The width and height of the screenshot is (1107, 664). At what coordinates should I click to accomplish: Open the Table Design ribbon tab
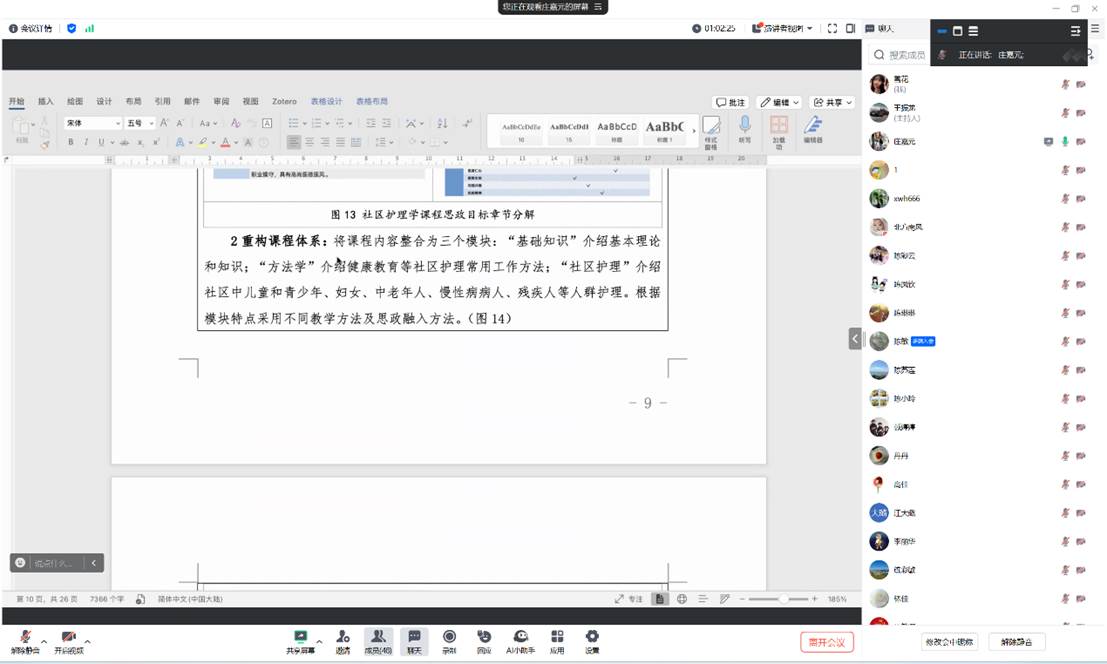tap(326, 102)
